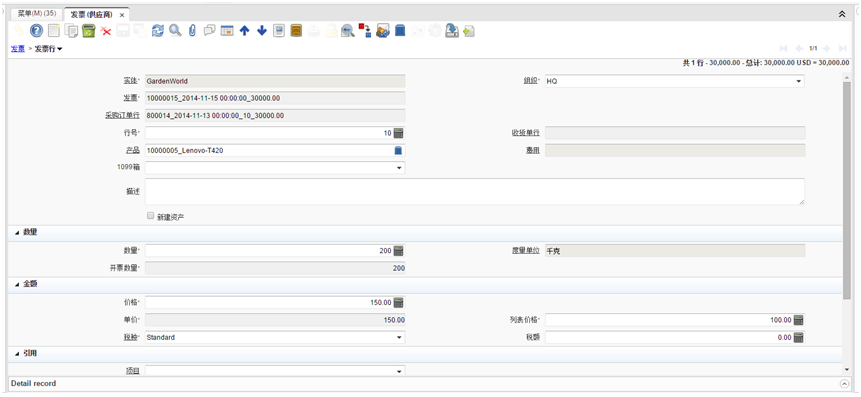Viewport: 861px width, 397px height.
Task: Refresh data with the blue arrows icon
Action: pos(158,31)
